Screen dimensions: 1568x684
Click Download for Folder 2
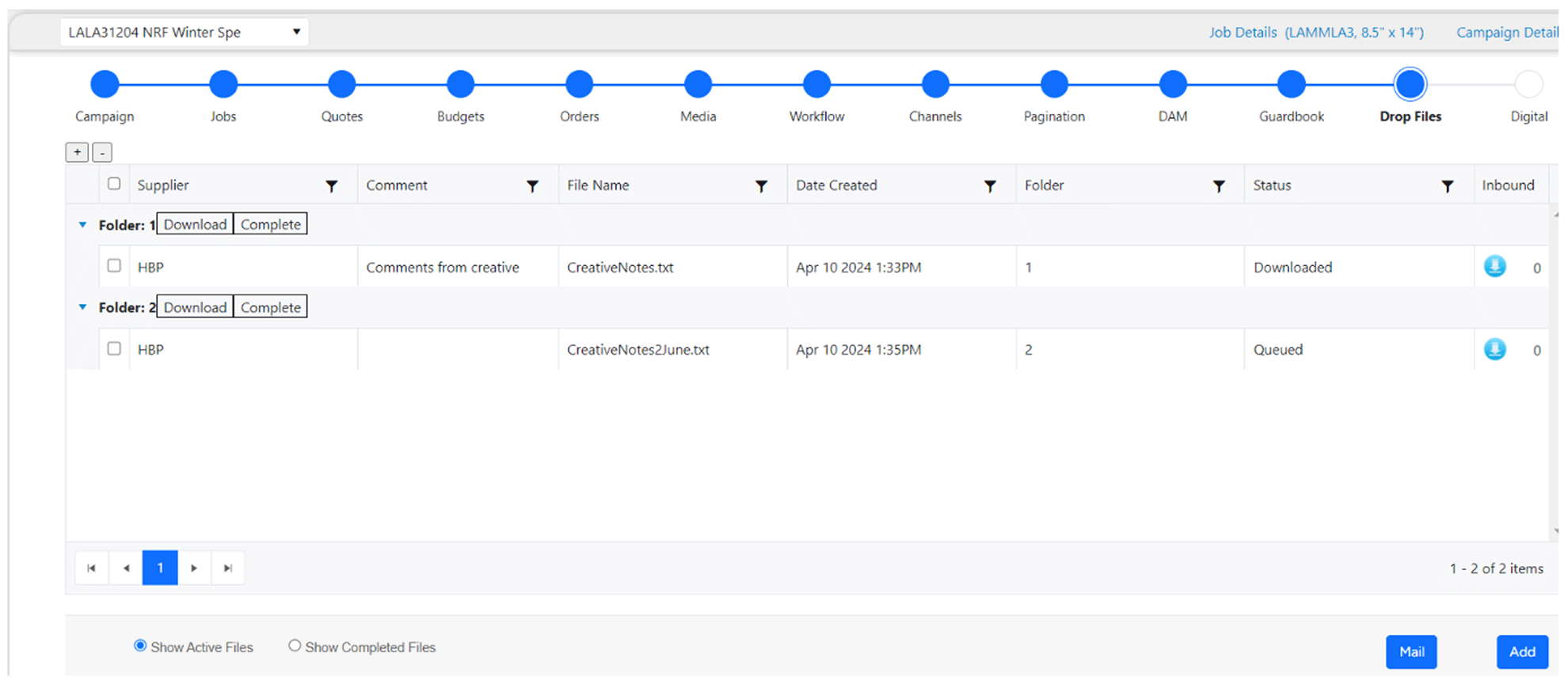pos(195,307)
